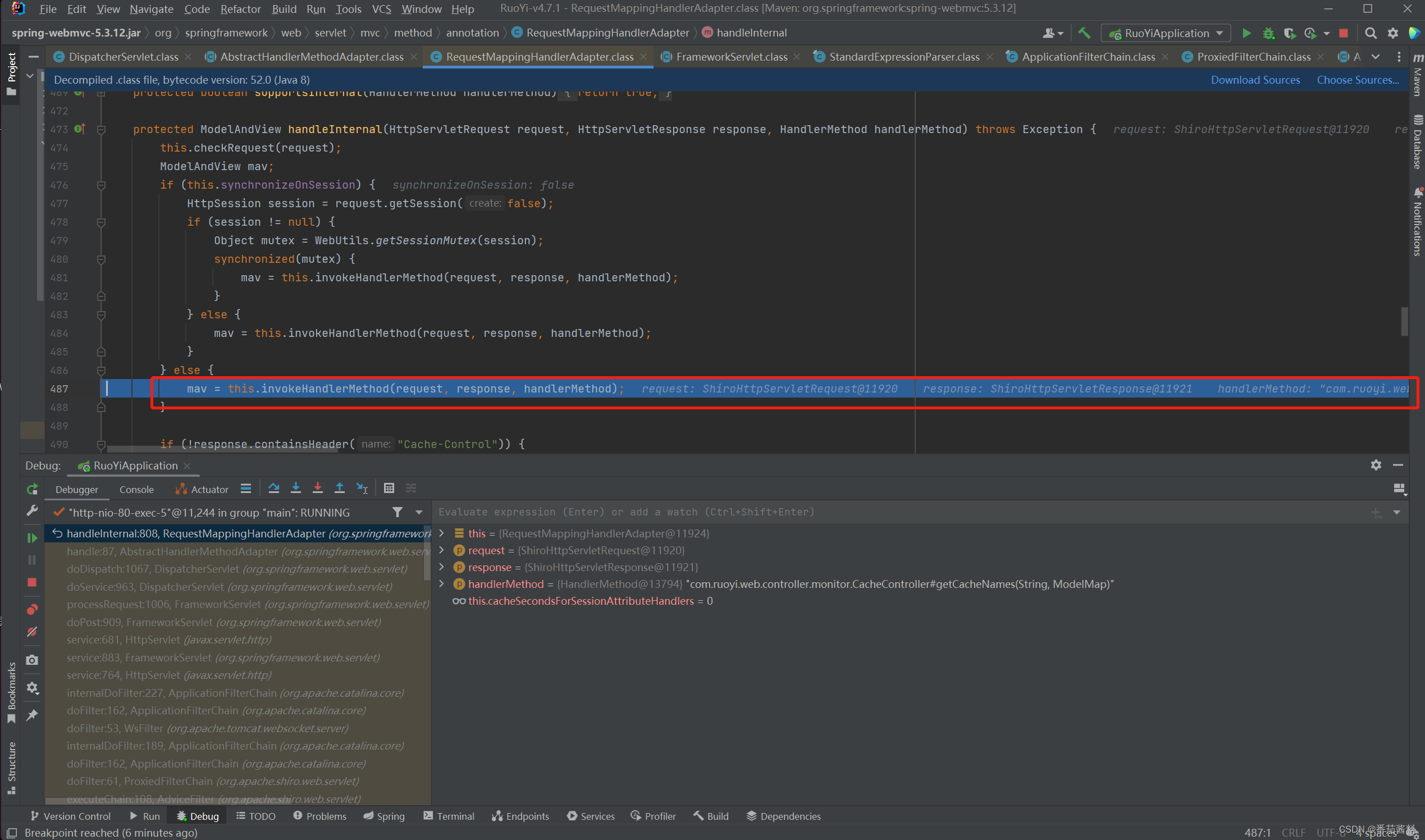Expand 'request' variable node

pyautogui.click(x=442, y=550)
